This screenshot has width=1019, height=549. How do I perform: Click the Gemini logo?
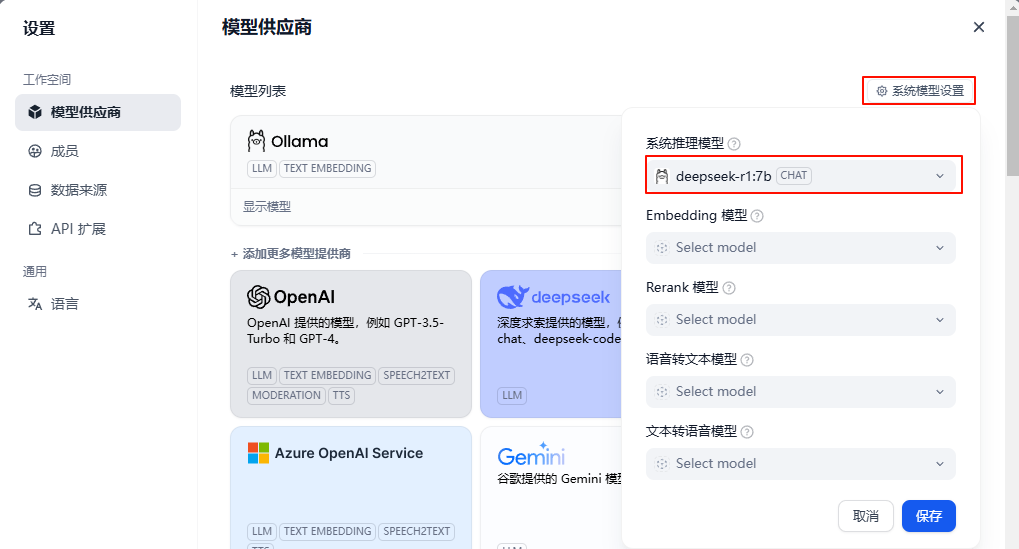pyautogui.click(x=531, y=455)
